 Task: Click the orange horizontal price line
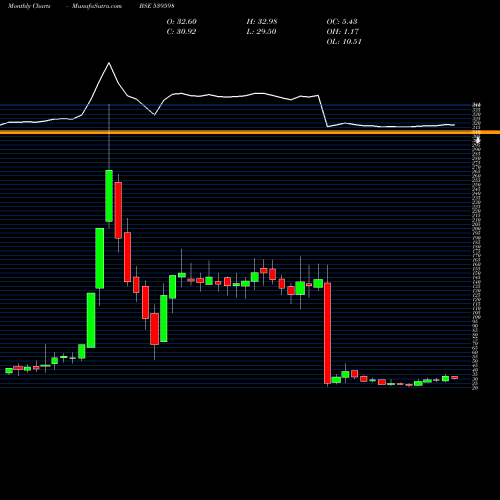250,132
